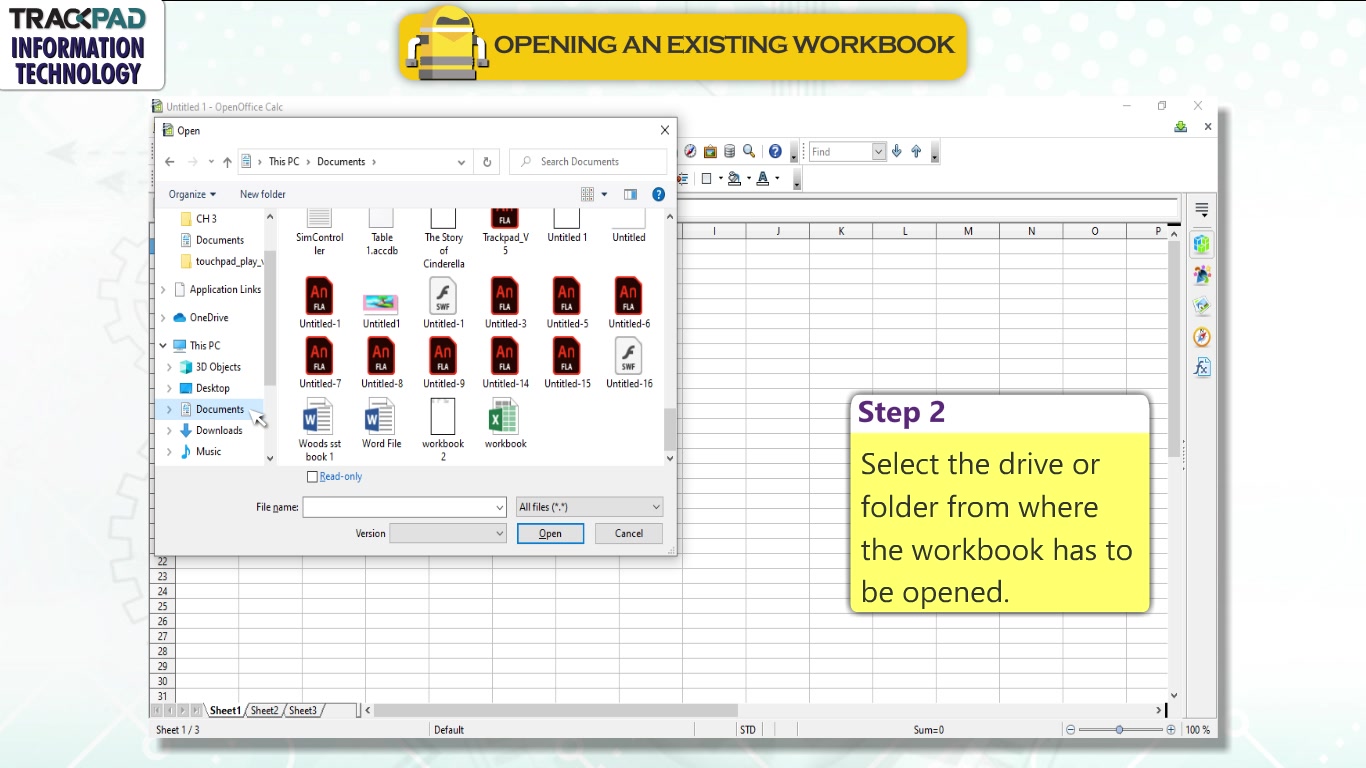Tick the Read-only checkbox
Screen dimensions: 1366x768
[312, 477]
